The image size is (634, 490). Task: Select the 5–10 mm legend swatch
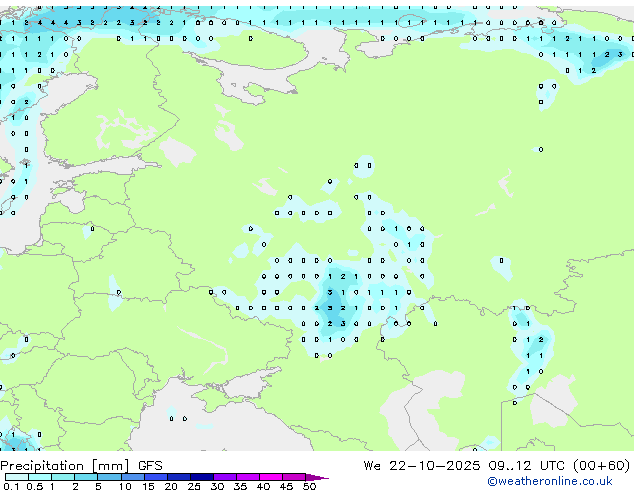pos(109,477)
